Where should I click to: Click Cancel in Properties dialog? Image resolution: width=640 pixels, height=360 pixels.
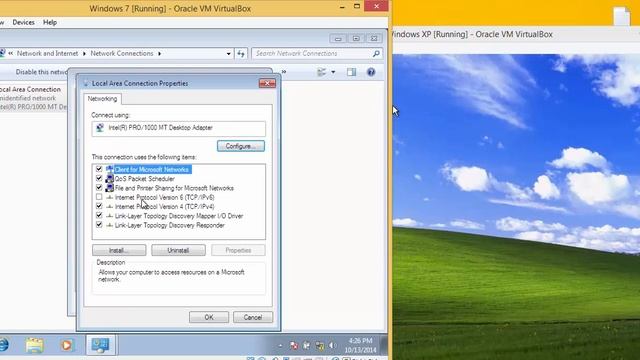253,317
